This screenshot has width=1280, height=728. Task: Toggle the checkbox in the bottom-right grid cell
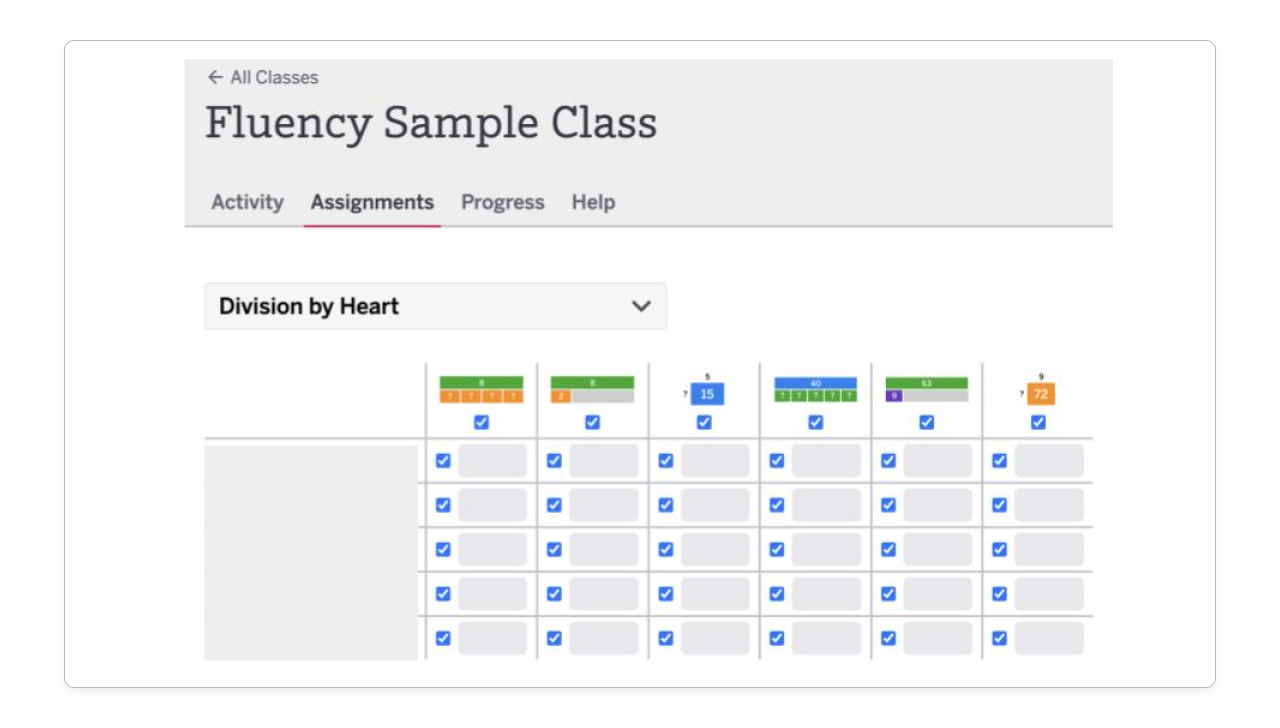(x=1000, y=637)
